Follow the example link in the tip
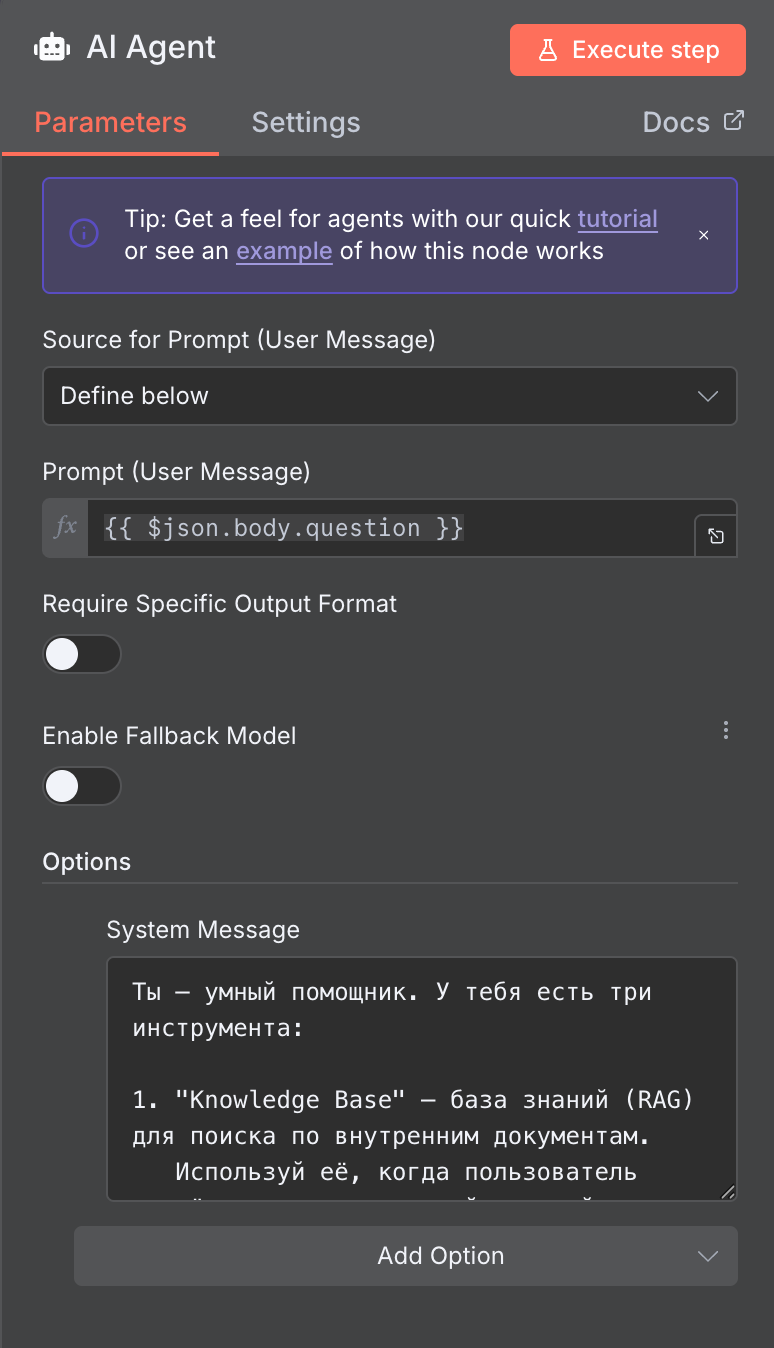Image resolution: width=774 pixels, height=1348 pixels. click(284, 251)
